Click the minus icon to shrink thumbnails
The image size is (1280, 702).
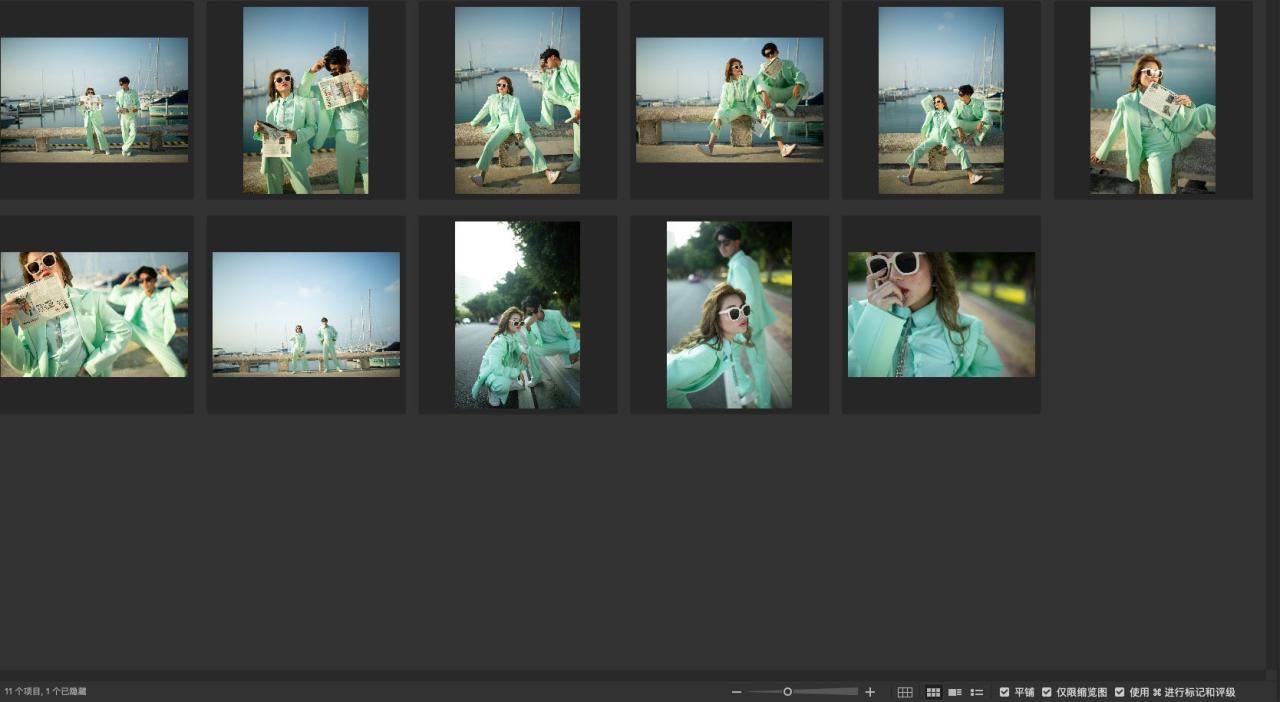coord(737,692)
